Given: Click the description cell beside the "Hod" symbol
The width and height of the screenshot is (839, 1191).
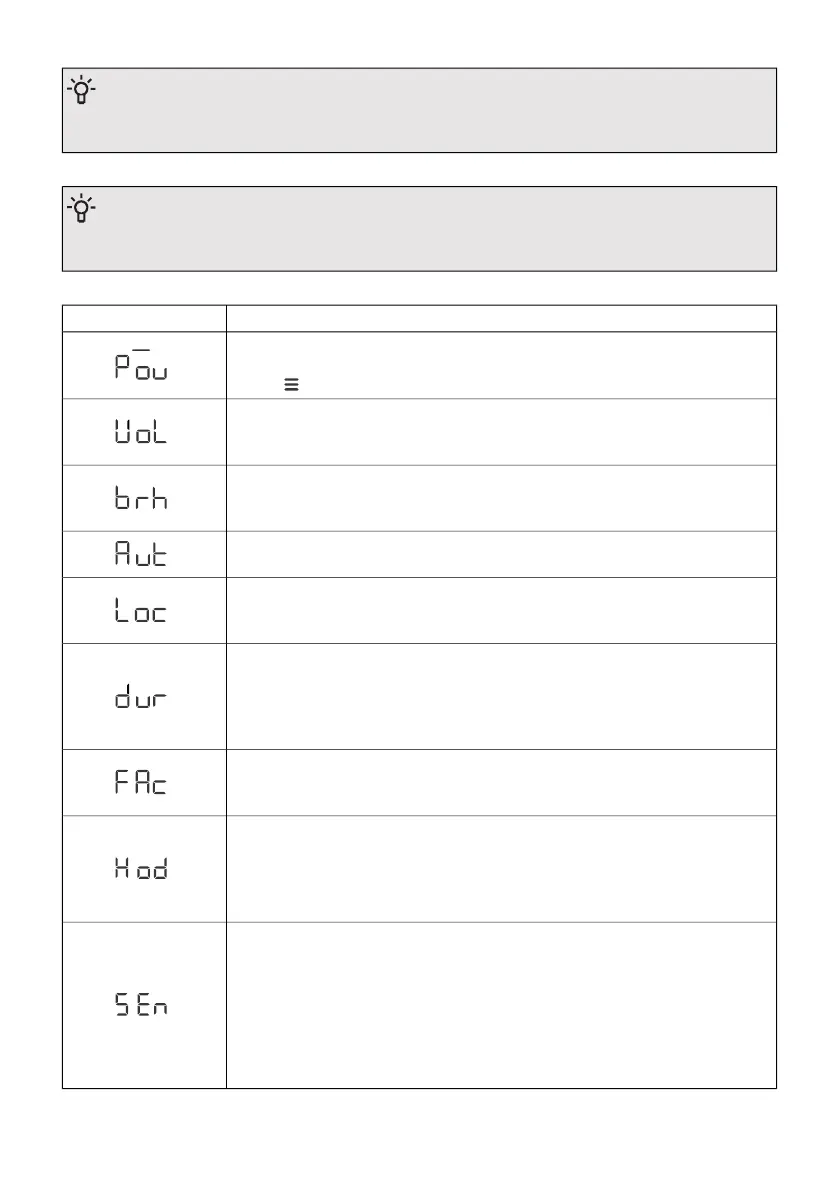Looking at the screenshot, I should click(500, 868).
